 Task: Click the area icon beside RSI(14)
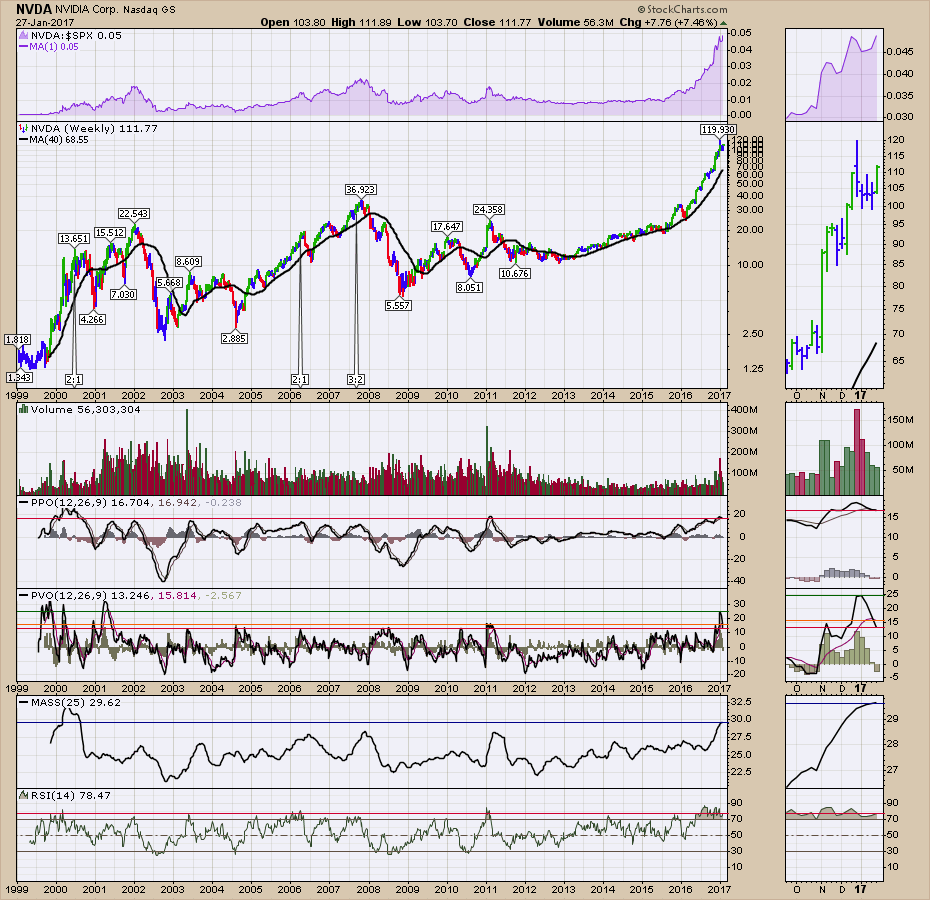click(x=24, y=796)
